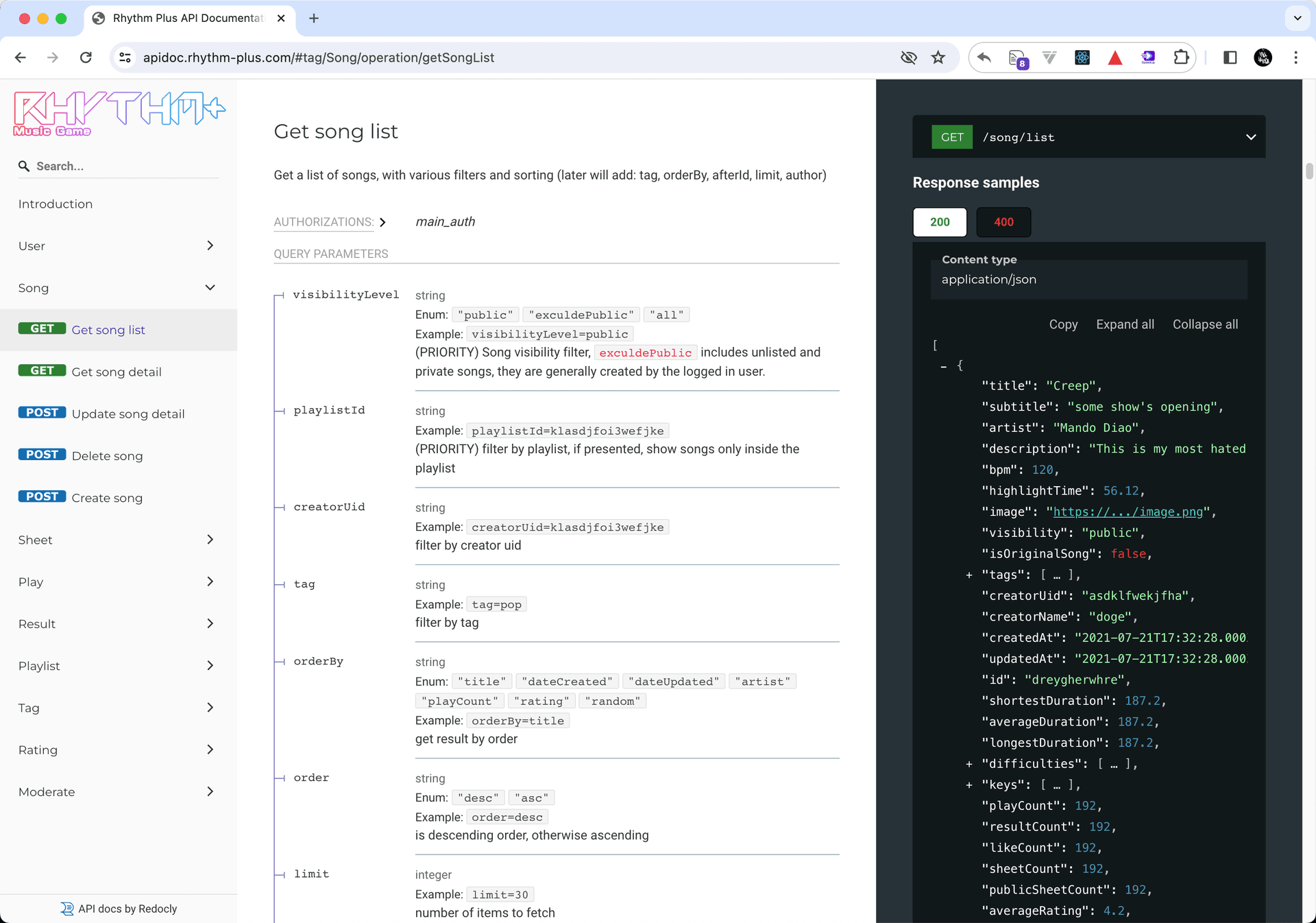This screenshot has width=1316, height=923.
Task: Toggle the browser side panel
Action: point(1230,58)
